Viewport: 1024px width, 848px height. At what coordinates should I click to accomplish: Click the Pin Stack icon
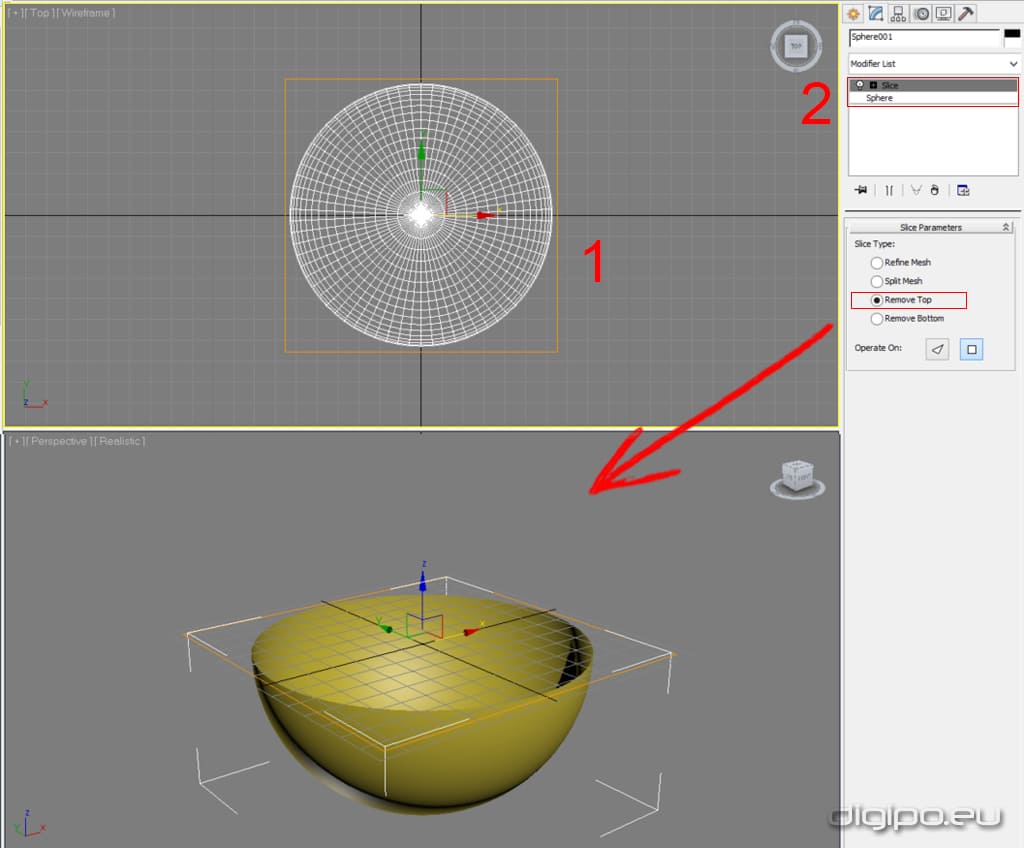(860, 190)
